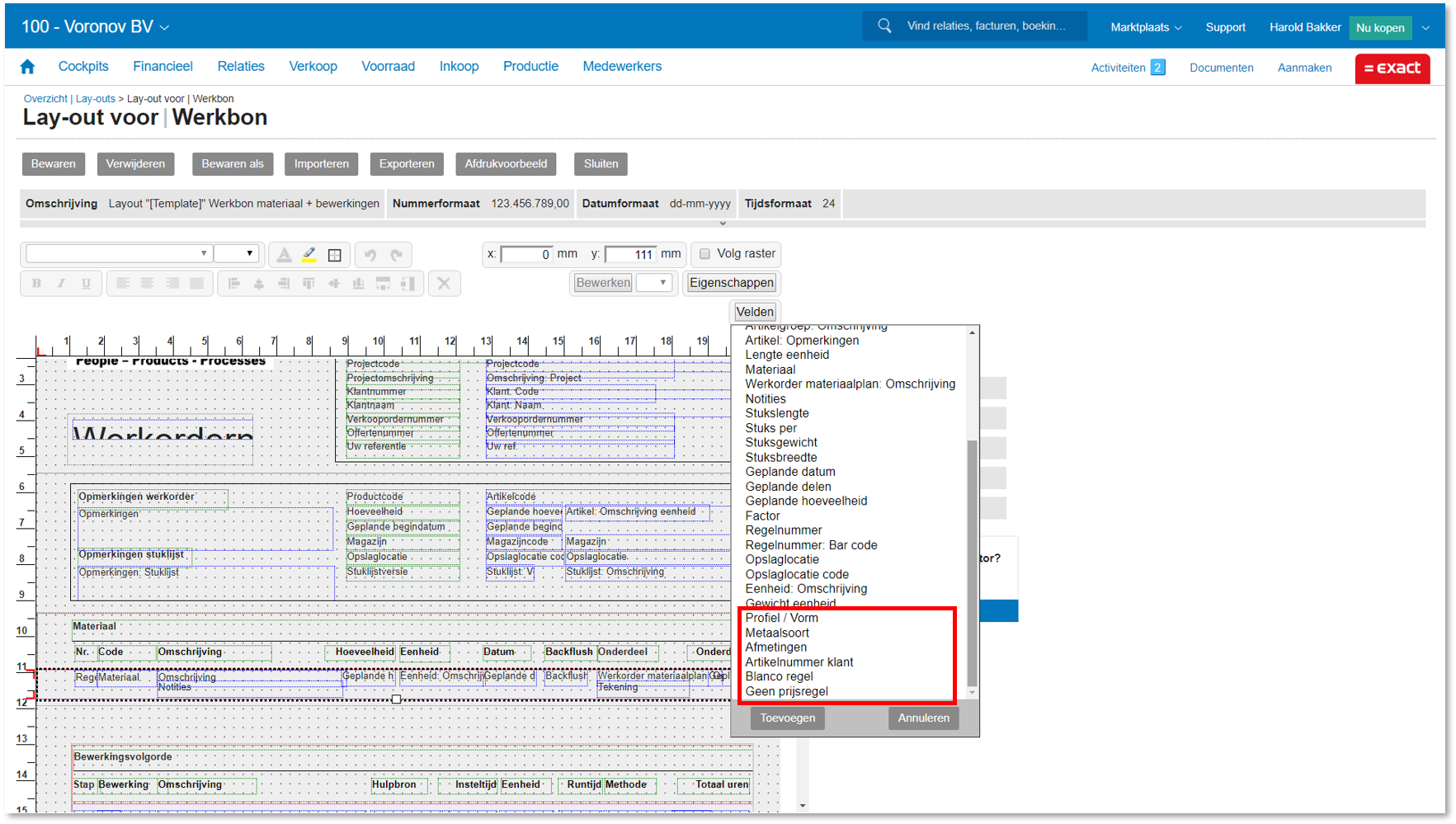Screen dimensions: 1456x824
Task: Enable the Volg raster checkbox
Action: (x=704, y=254)
